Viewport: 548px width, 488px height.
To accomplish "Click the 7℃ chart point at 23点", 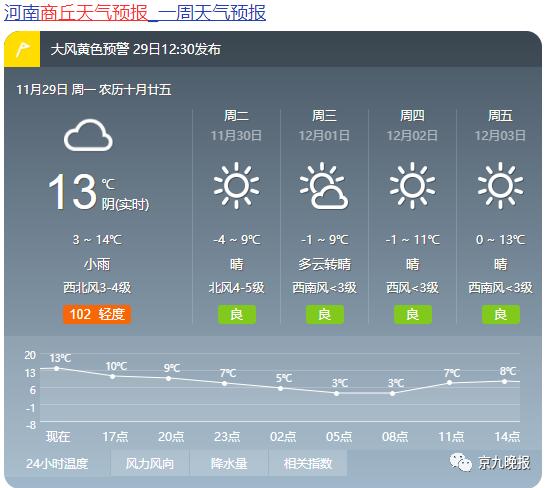I will 224,383.
